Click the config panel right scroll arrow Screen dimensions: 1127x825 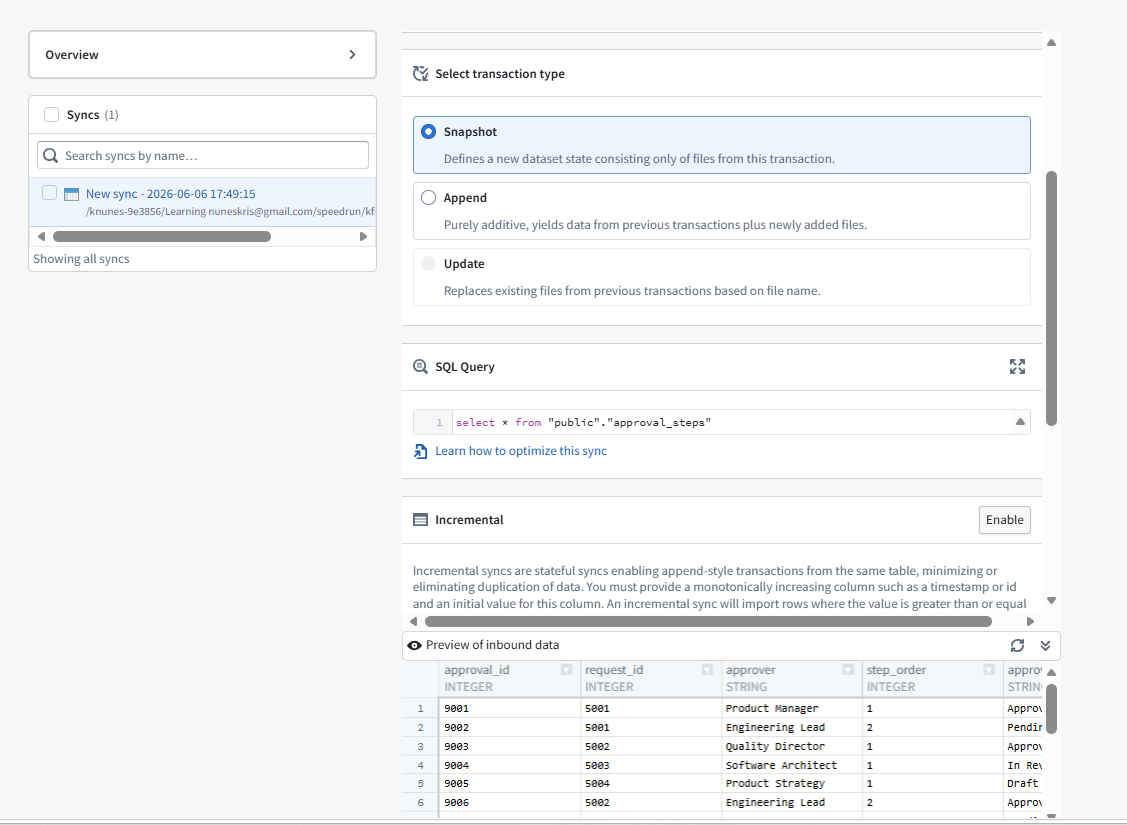(x=1030, y=621)
